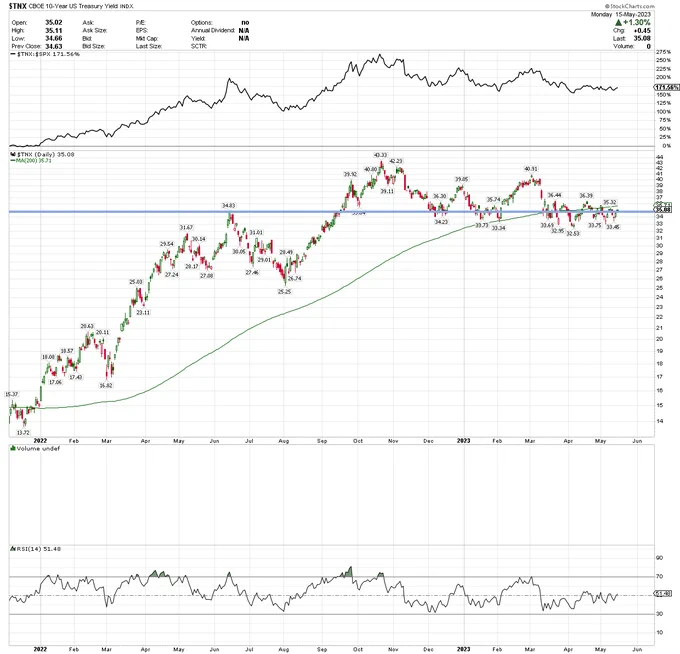Viewport: 680px width, 654px height.
Task: Click the line marker before $TNX:$SPX legend
Action: coord(13,54)
